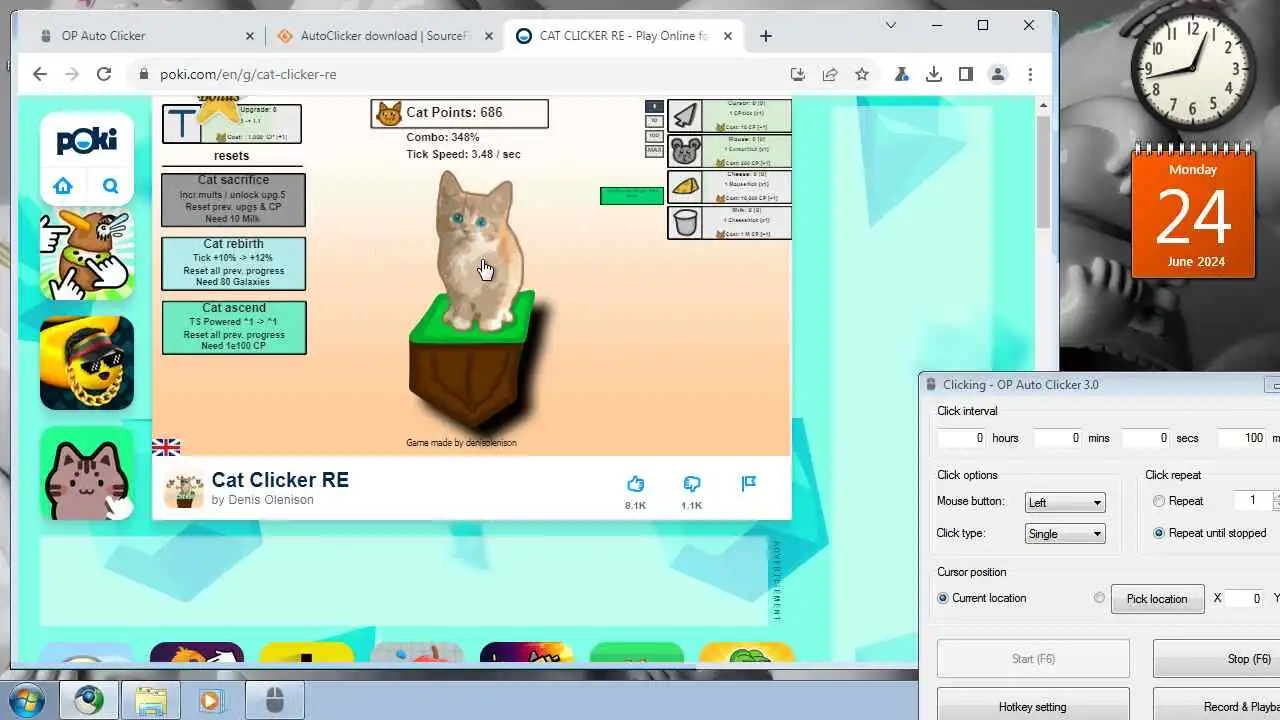Bookmark this page with star icon

pyautogui.click(x=862, y=74)
